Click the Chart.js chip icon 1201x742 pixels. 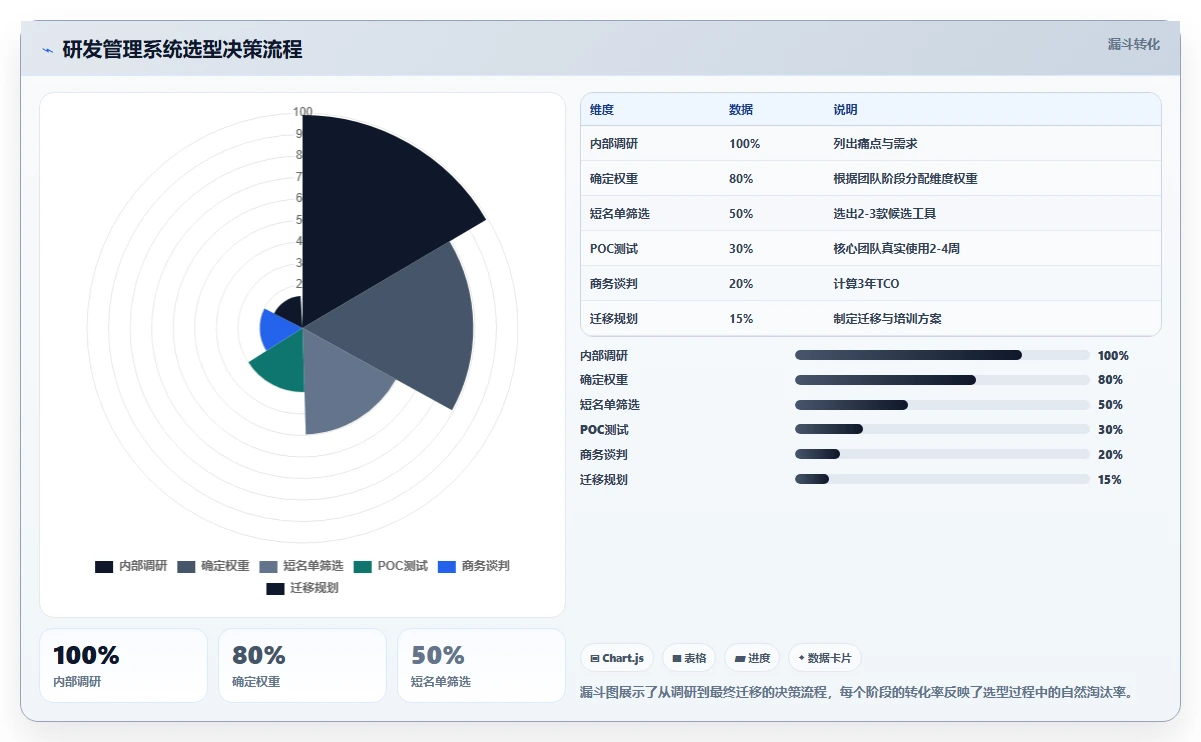(x=595, y=659)
